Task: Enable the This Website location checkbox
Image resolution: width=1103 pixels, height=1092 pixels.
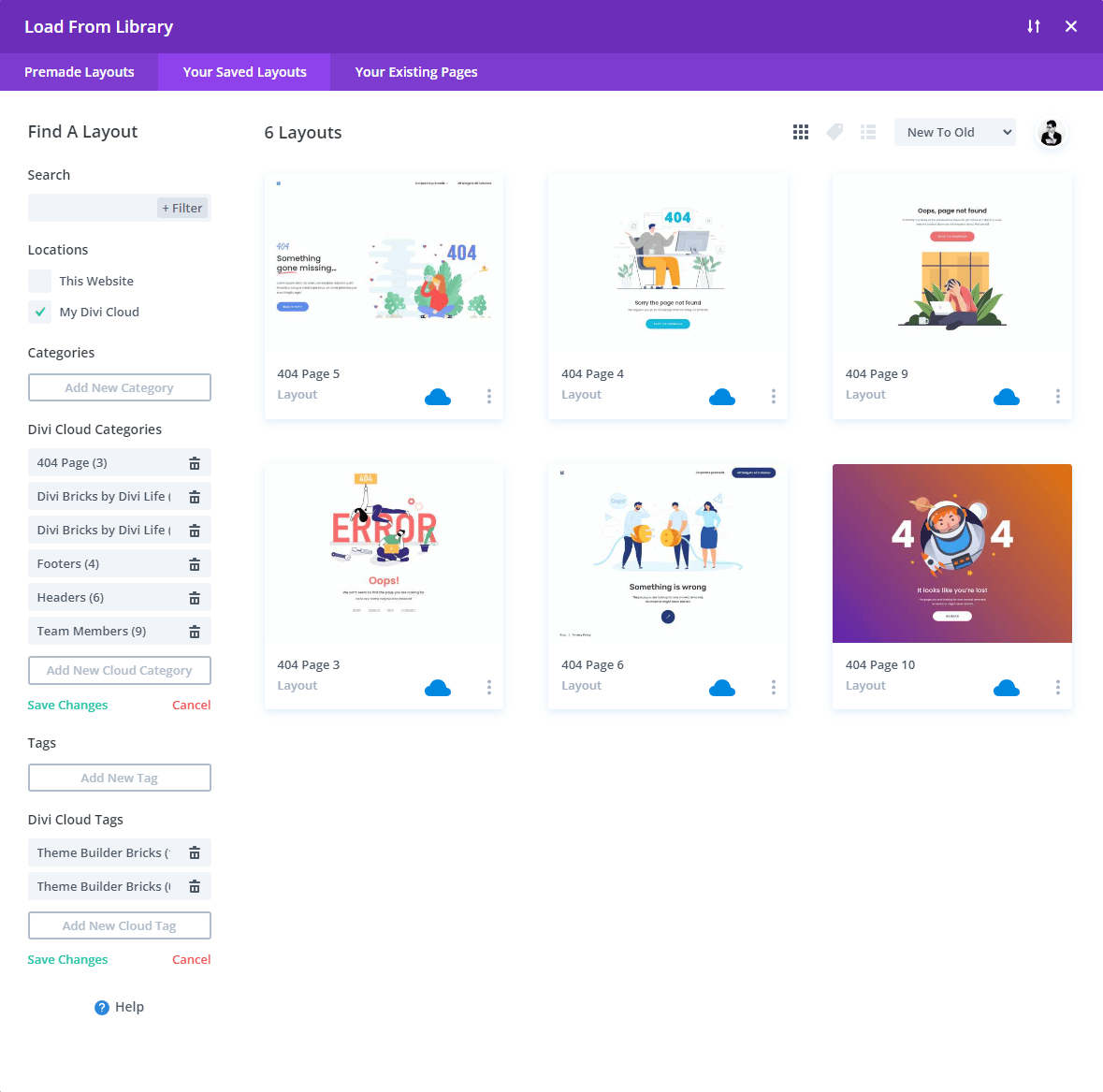Action: (40, 281)
